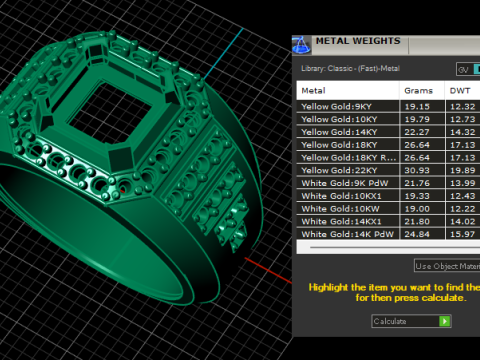Click the 22.27 grams value

(417, 132)
